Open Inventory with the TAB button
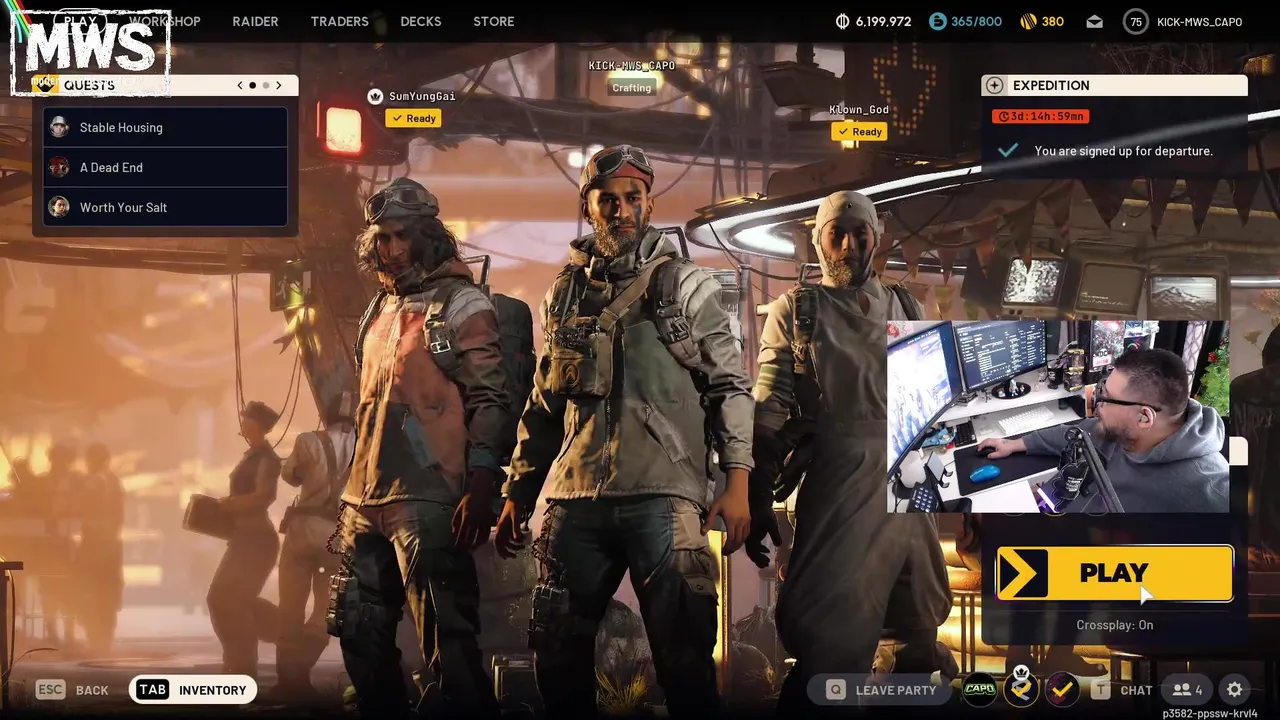The height and width of the screenshot is (720, 1280). pos(192,690)
